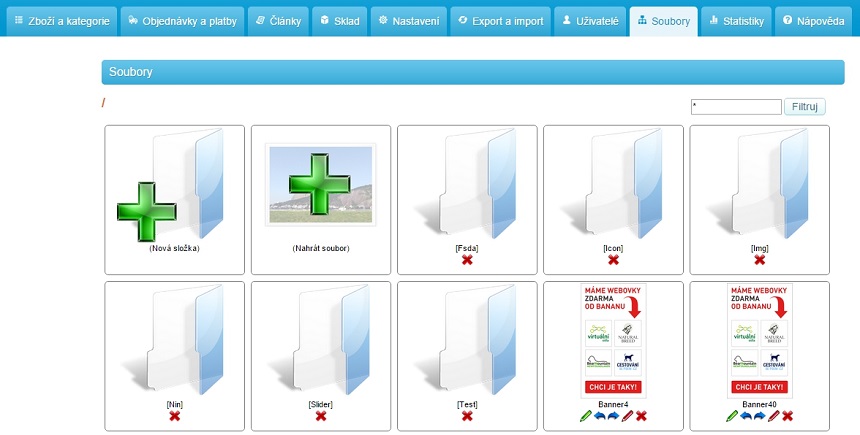
Task: Open the Objednávky a platby tab
Action: (182, 21)
